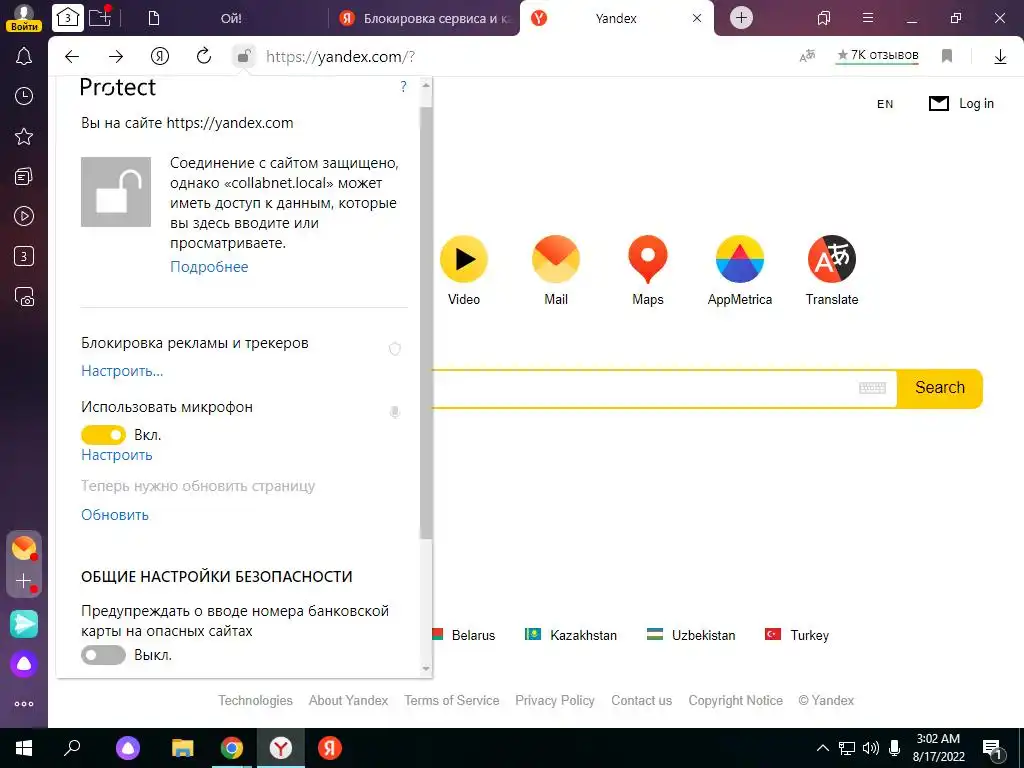The height and width of the screenshot is (768, 1024).
Task: Open Windows taskbar search
Action: 72,748
